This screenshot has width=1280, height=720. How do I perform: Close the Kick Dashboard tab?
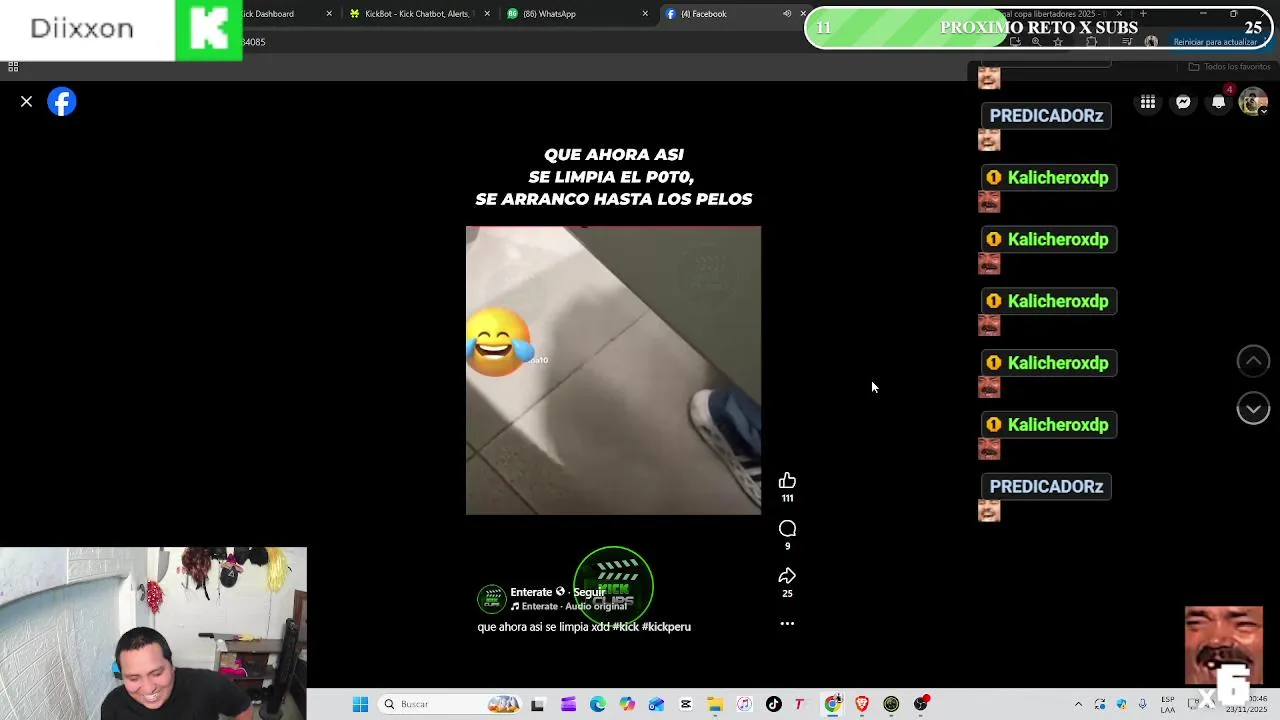[x=329, y=14]
